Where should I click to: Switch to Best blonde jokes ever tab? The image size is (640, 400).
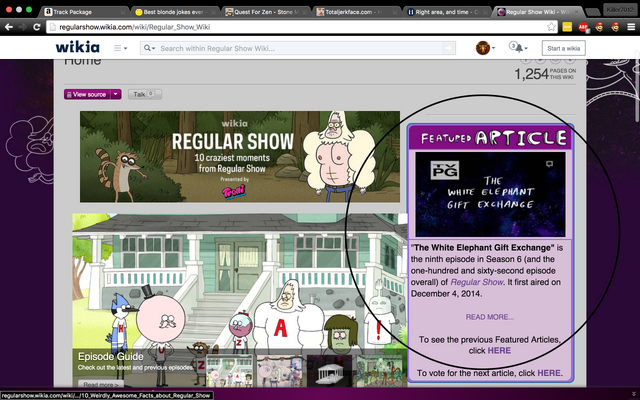[x=174, y=12]
